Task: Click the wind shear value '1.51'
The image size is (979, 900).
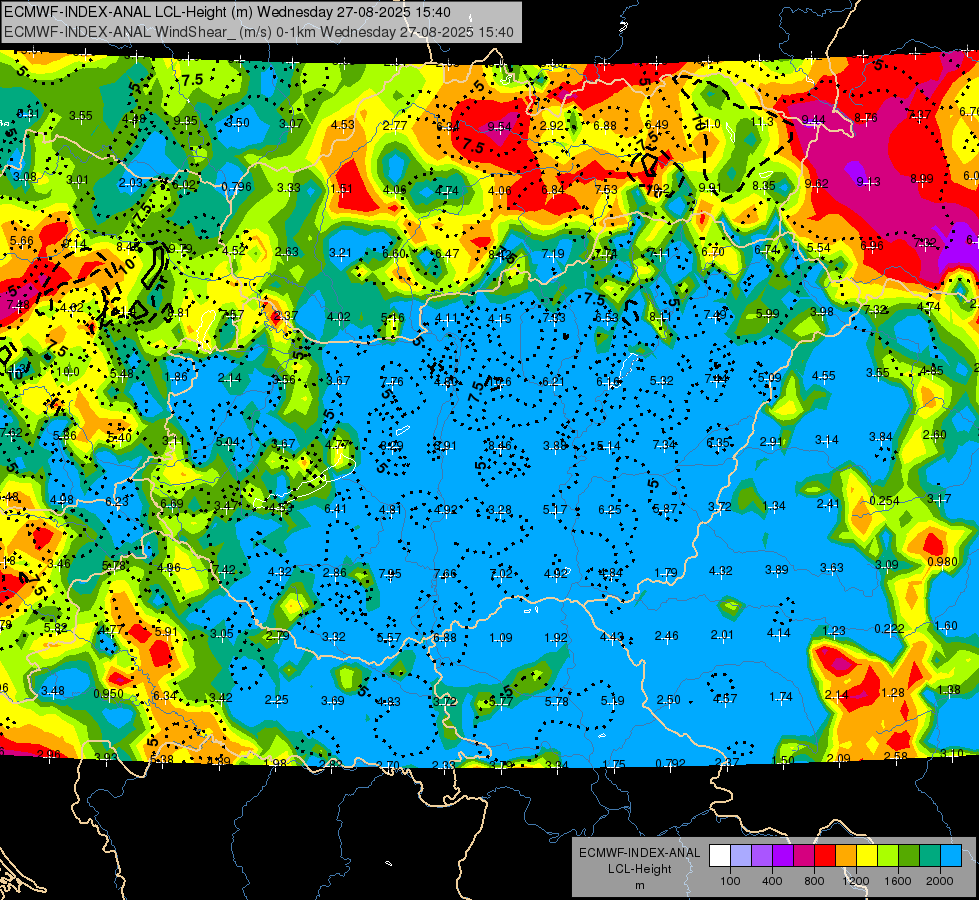Action: (x=342, y=189)
